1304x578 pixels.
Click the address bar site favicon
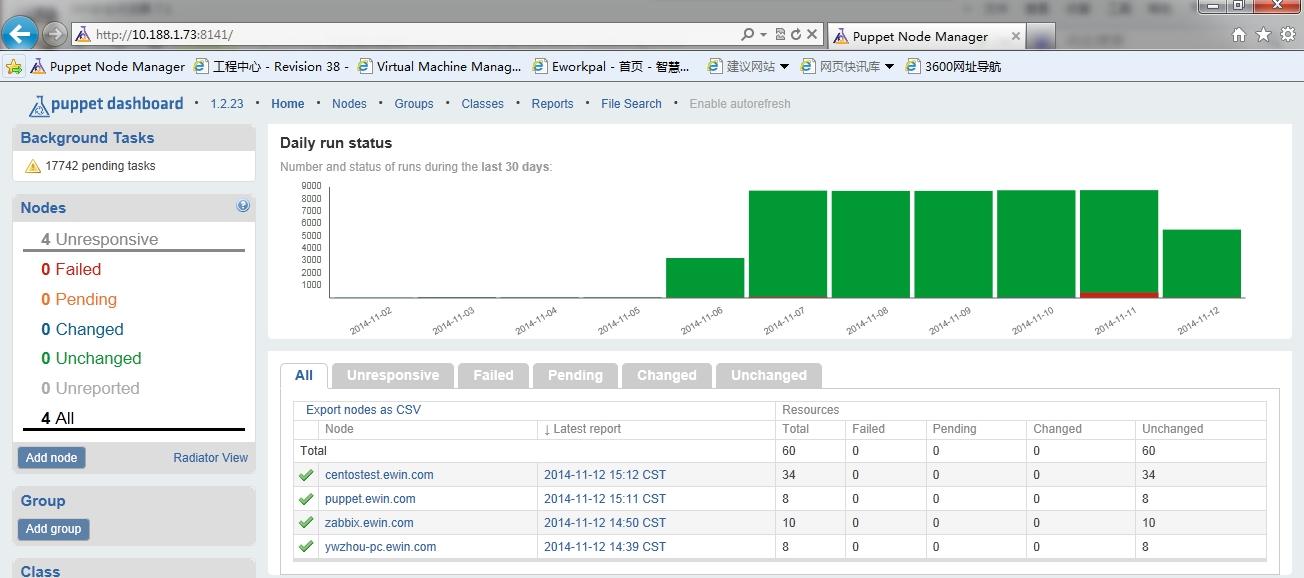(x=84, y=34)
